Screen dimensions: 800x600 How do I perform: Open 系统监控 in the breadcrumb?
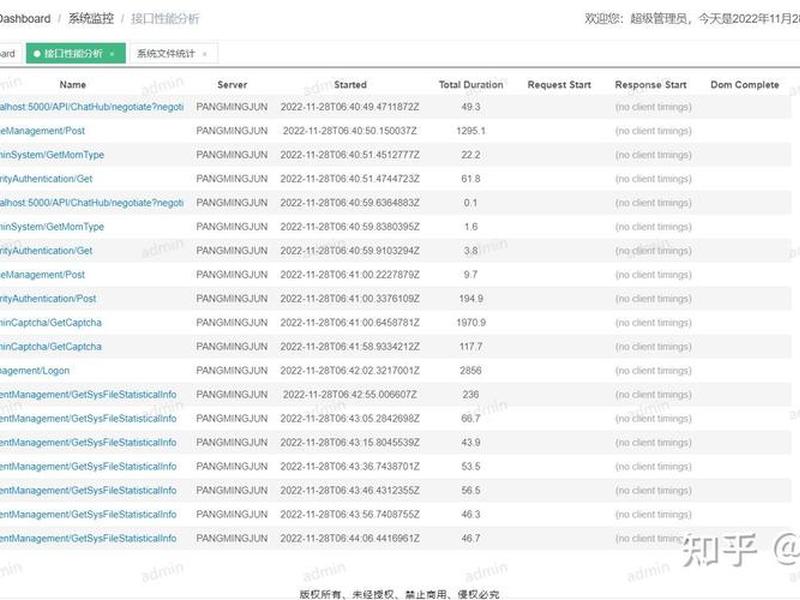(x=91, y=19)
